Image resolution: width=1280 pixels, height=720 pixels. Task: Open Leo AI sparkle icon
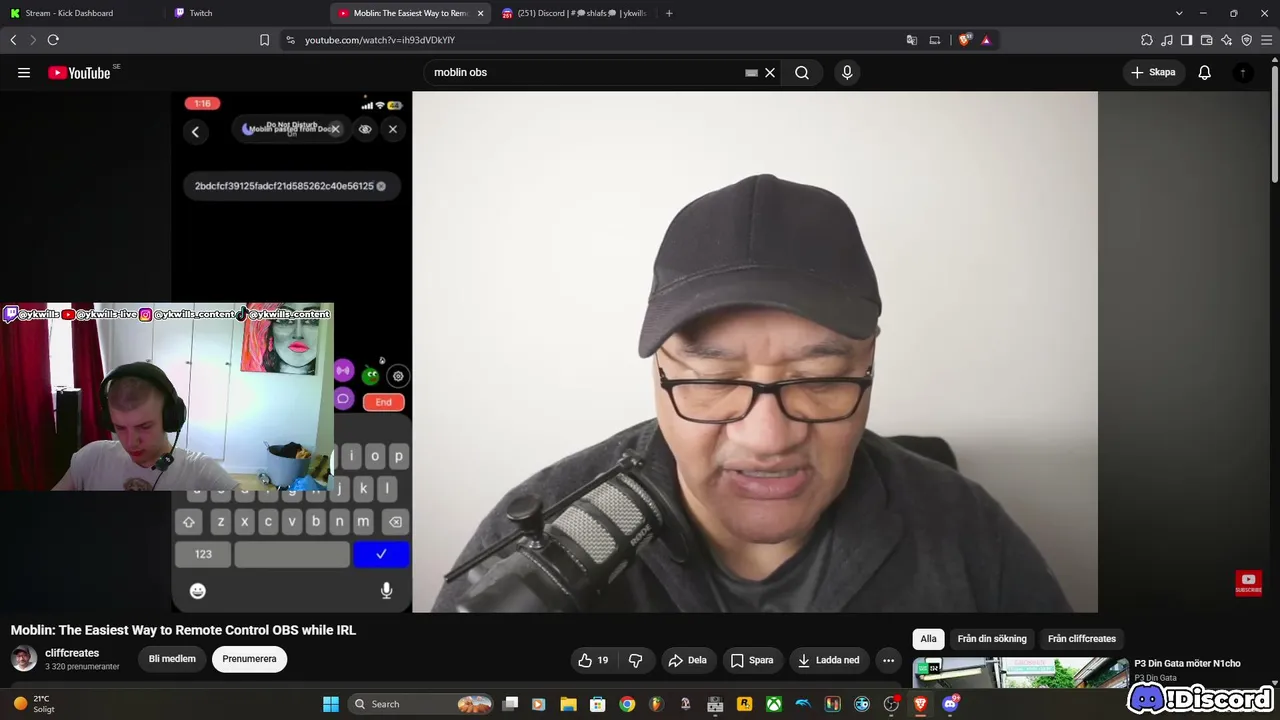(x=1226, y=40)
